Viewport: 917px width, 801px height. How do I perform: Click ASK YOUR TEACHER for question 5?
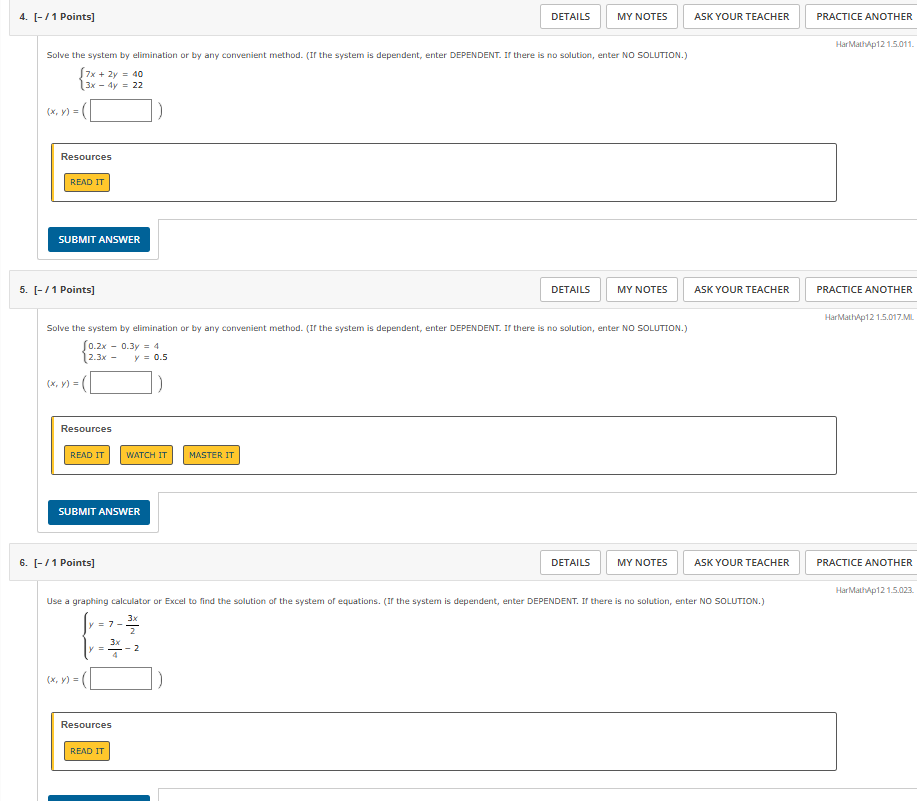click(x=741, y=289)
